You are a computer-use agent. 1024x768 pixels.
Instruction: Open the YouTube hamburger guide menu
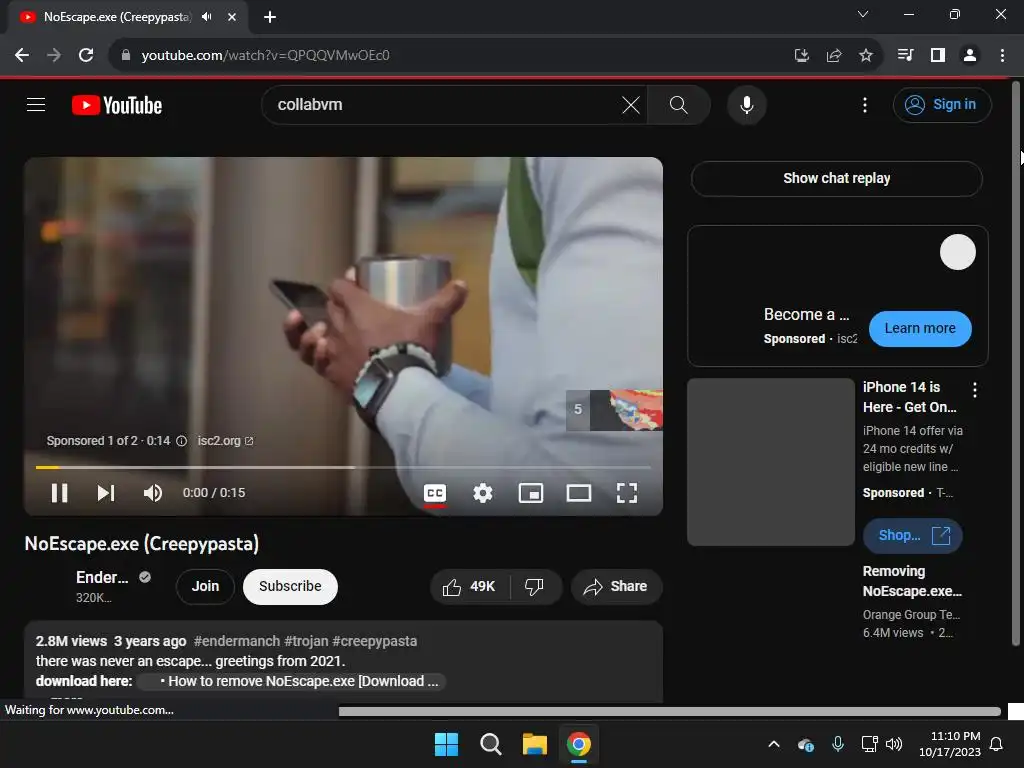pyautogui.click(x=36, y=104)
